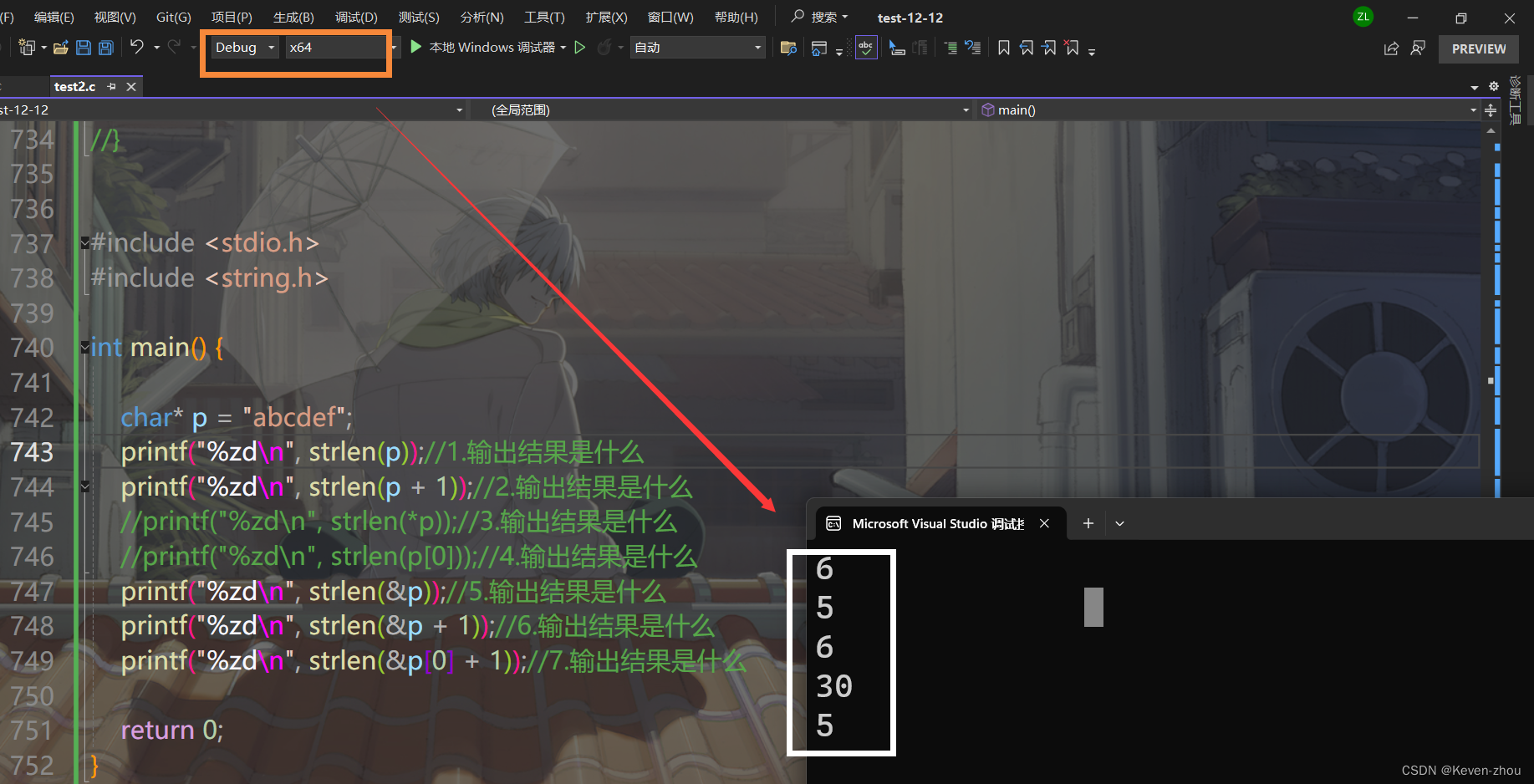Clear all bookmarks with red-x icon
The image size is (1534, 784).
click(x=1072, y=48)
